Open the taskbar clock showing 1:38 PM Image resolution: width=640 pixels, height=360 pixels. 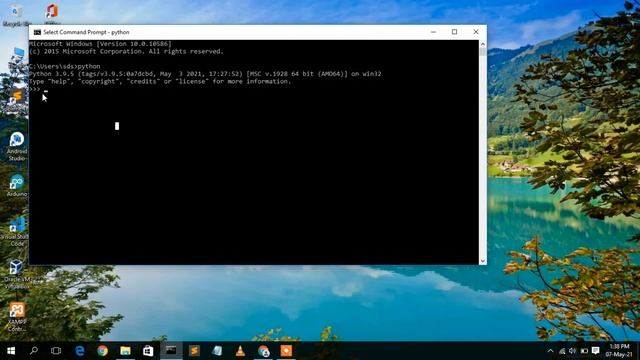tap(619, 351)
